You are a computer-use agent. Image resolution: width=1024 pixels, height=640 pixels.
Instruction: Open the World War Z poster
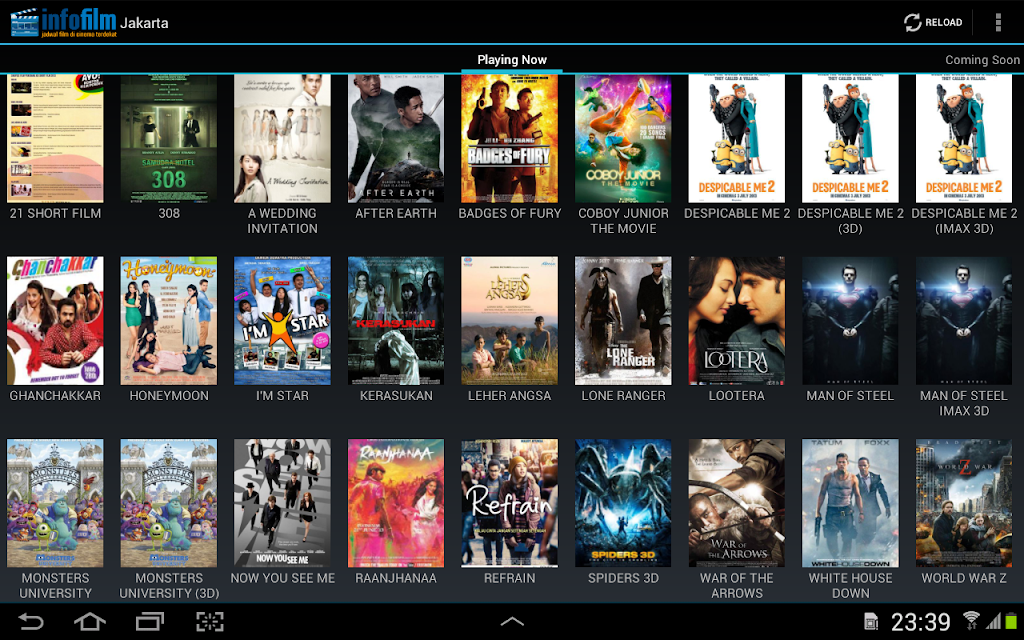(x=964, y=503)
